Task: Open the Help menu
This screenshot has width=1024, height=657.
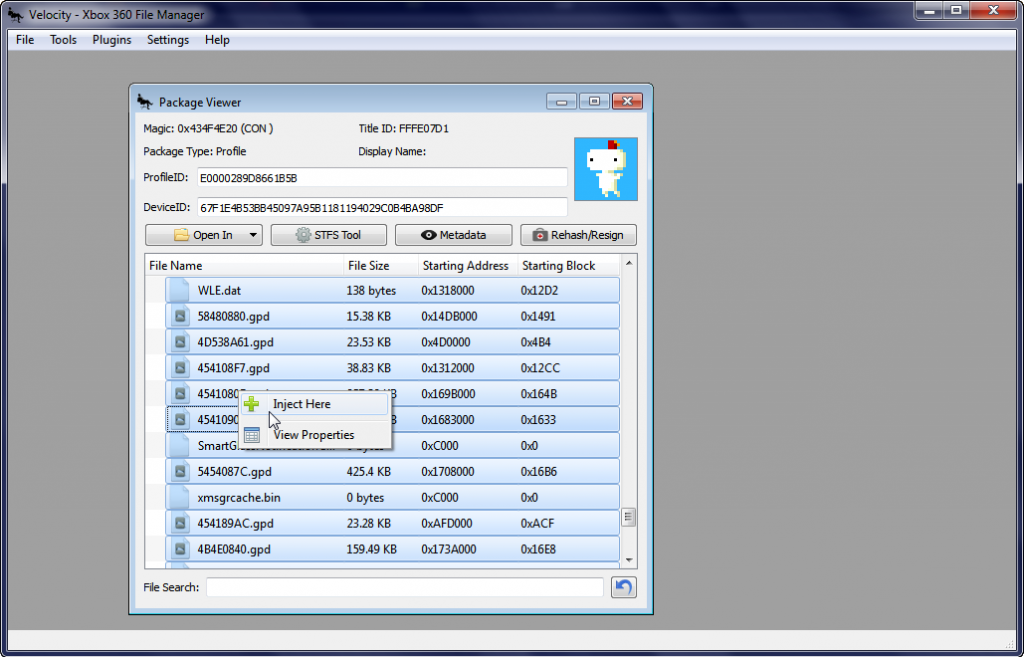Action: (217, 40)
